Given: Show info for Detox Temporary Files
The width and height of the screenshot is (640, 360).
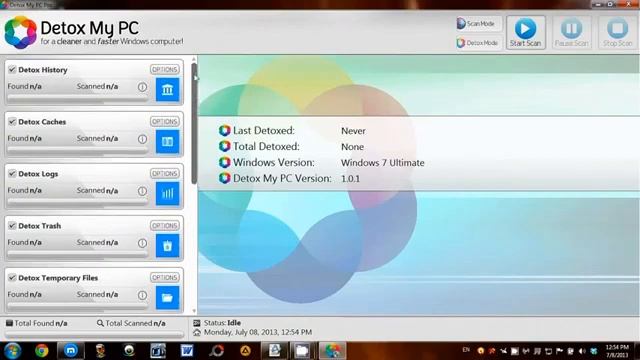Looking at the screenshot, I should [142, 295].
